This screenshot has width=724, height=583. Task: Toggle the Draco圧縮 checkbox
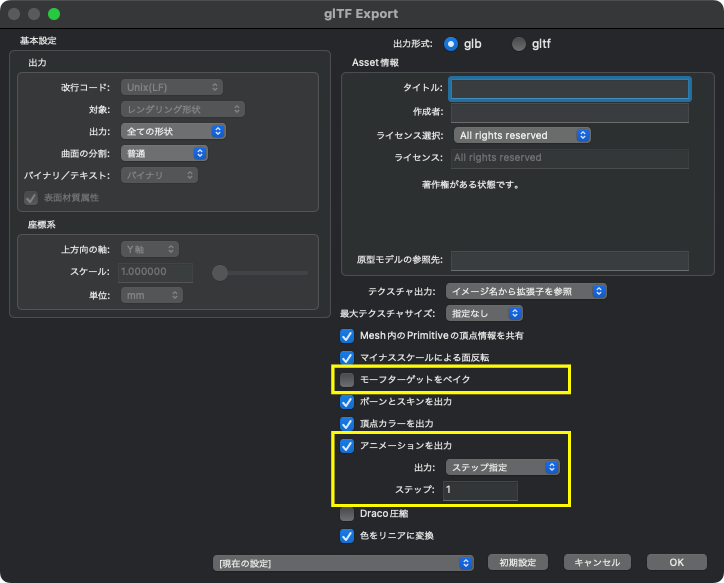pos(347,514)
